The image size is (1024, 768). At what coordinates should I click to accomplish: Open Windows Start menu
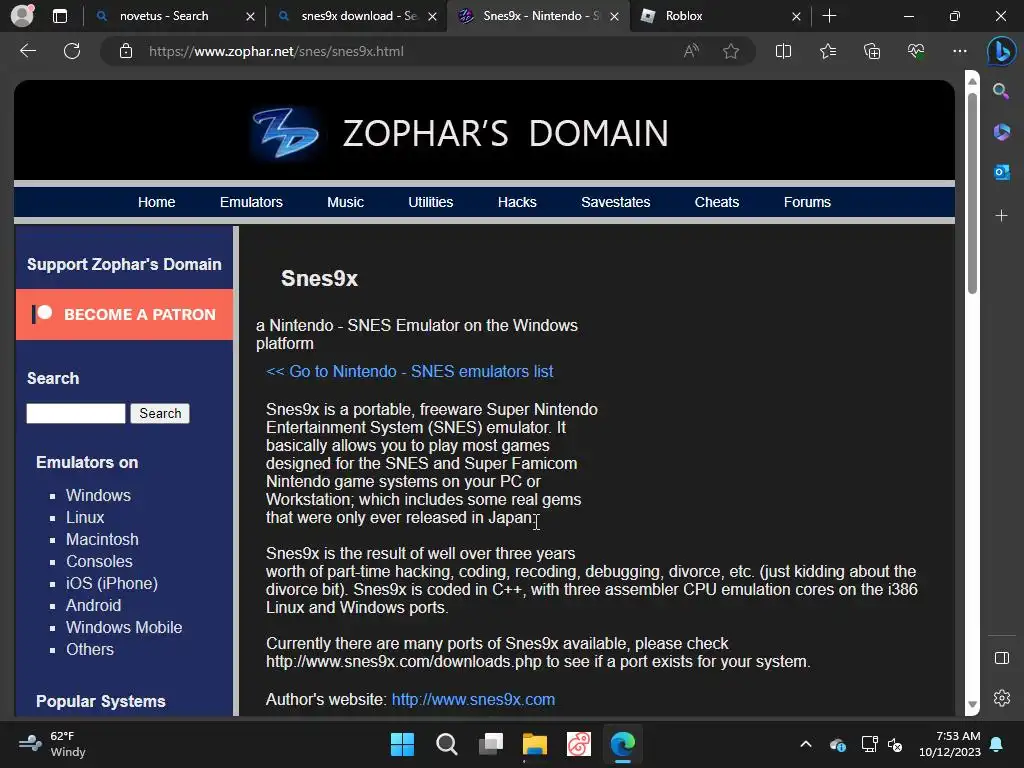pos(402,744)
